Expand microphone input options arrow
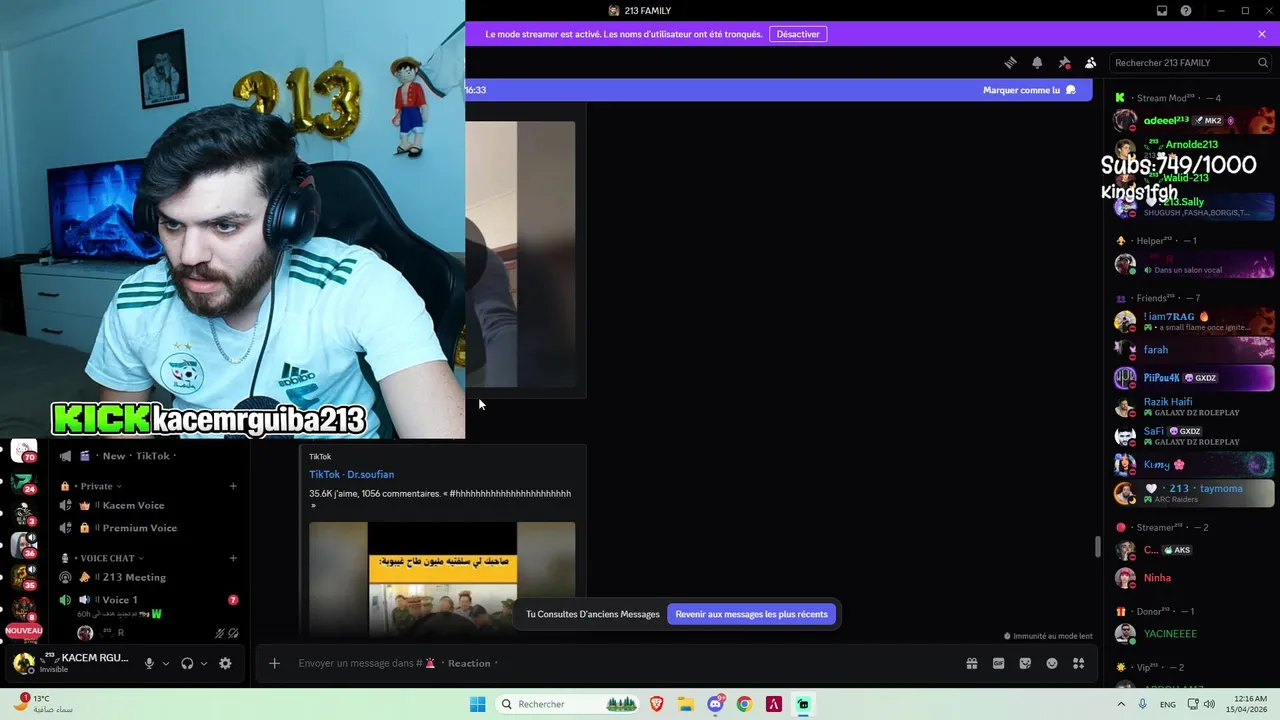The height and width of the screenshot is (720, 1280). [166, 663]
